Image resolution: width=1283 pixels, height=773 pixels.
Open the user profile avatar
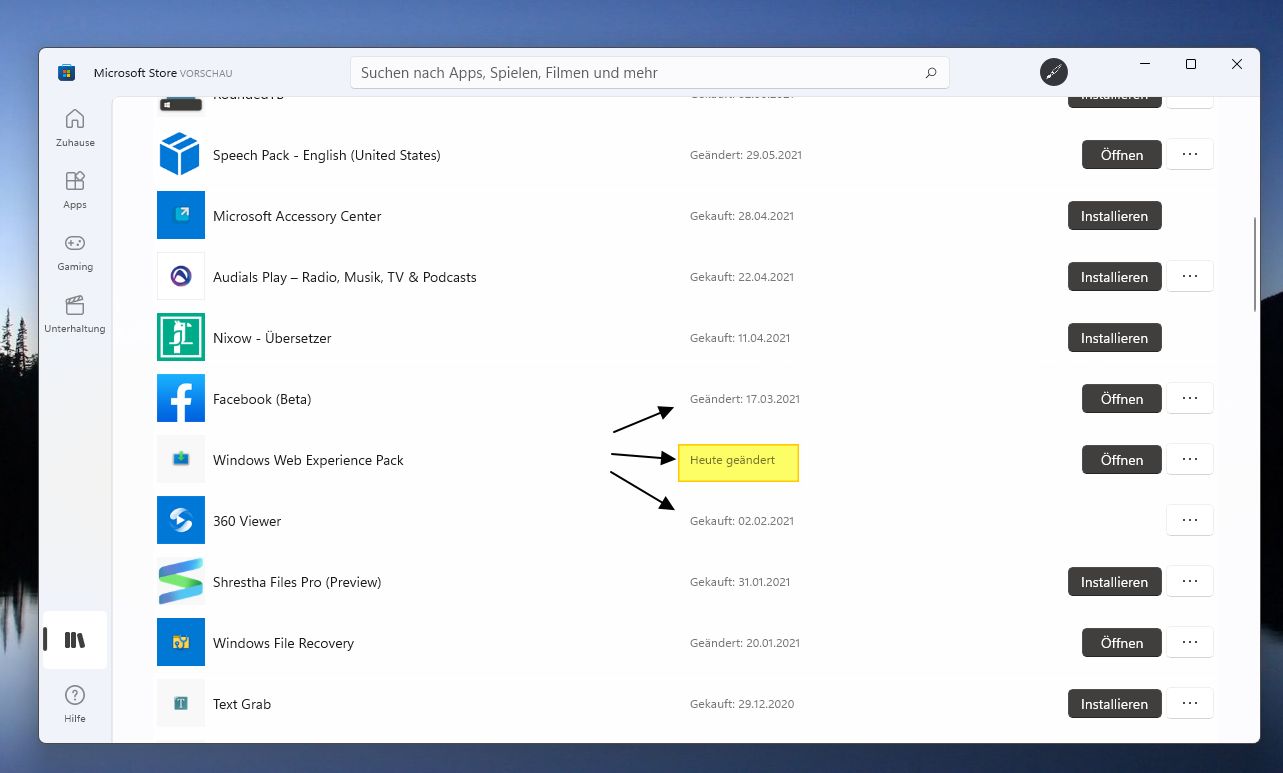pyautogui.click(x=1054, y=72)
